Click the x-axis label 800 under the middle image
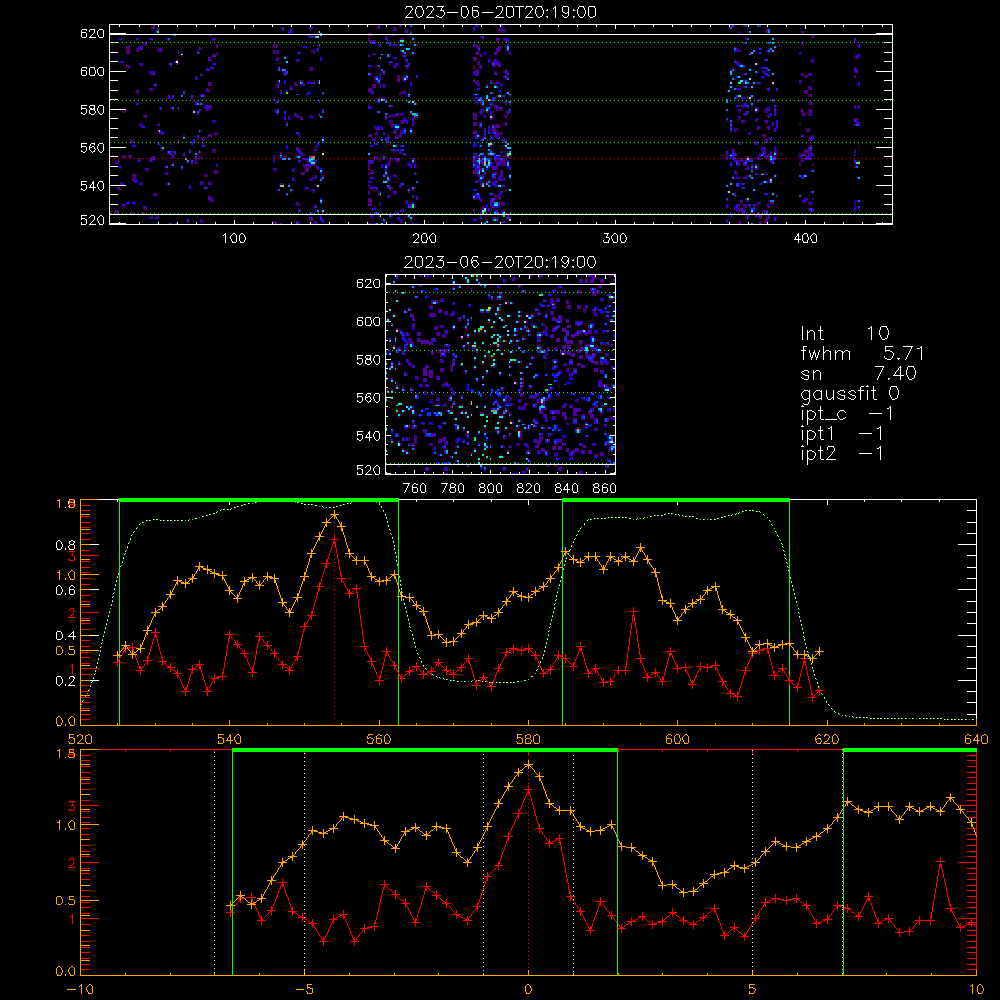 [x=490, y=489]
